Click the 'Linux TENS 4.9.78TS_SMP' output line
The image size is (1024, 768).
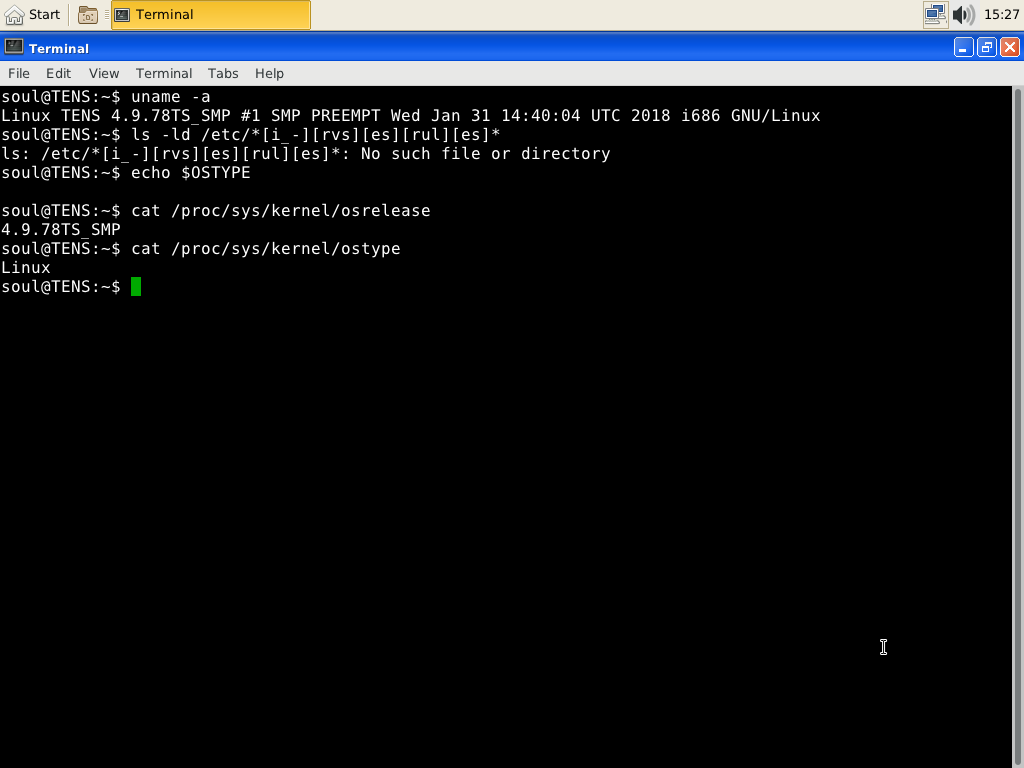[411, 116]
